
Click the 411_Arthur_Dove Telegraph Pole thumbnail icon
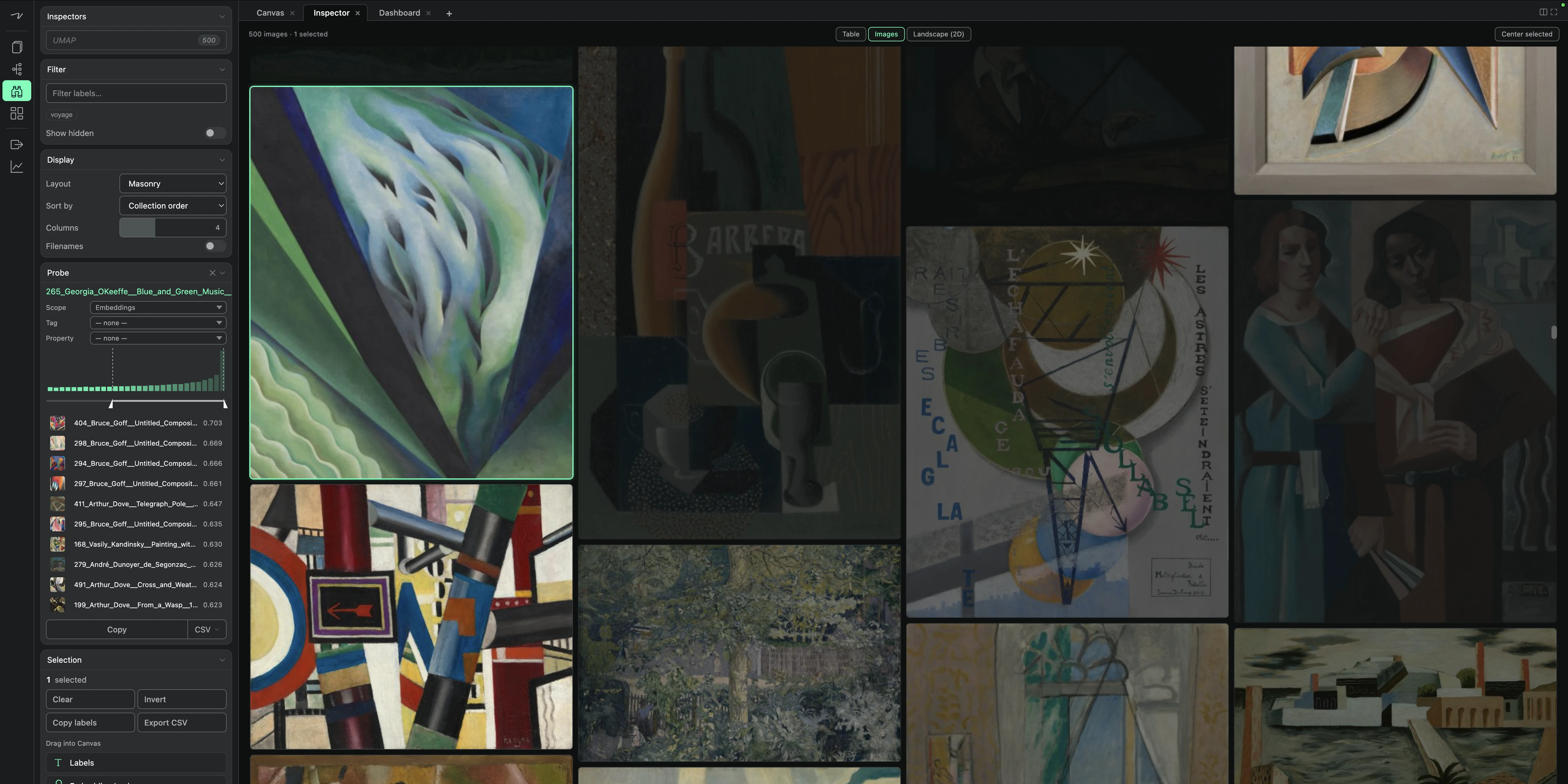pos(57,504)
